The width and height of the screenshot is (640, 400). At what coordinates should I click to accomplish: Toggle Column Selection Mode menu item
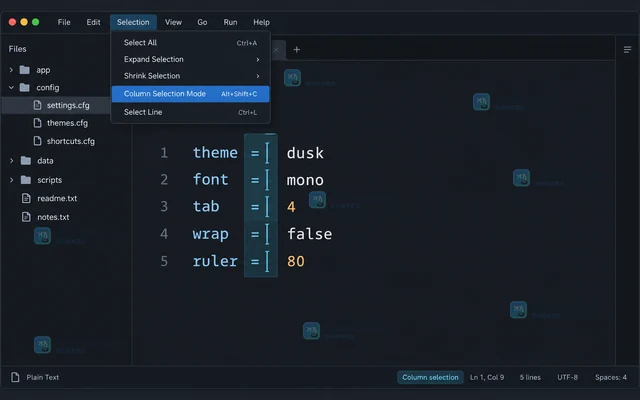pos(191,94)
